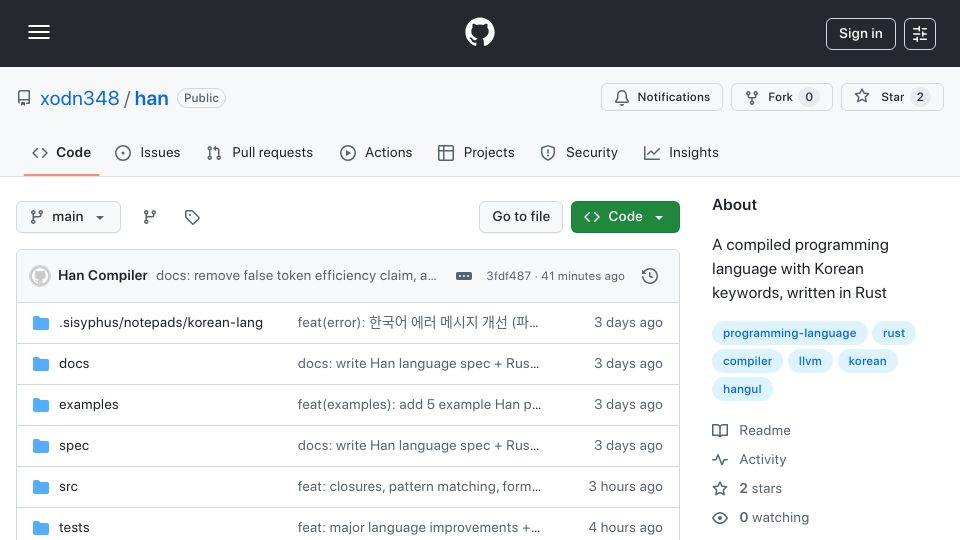Click the watching eye icon
The image size is (960, 540).
pyautogui.click(x=720, y=518)
